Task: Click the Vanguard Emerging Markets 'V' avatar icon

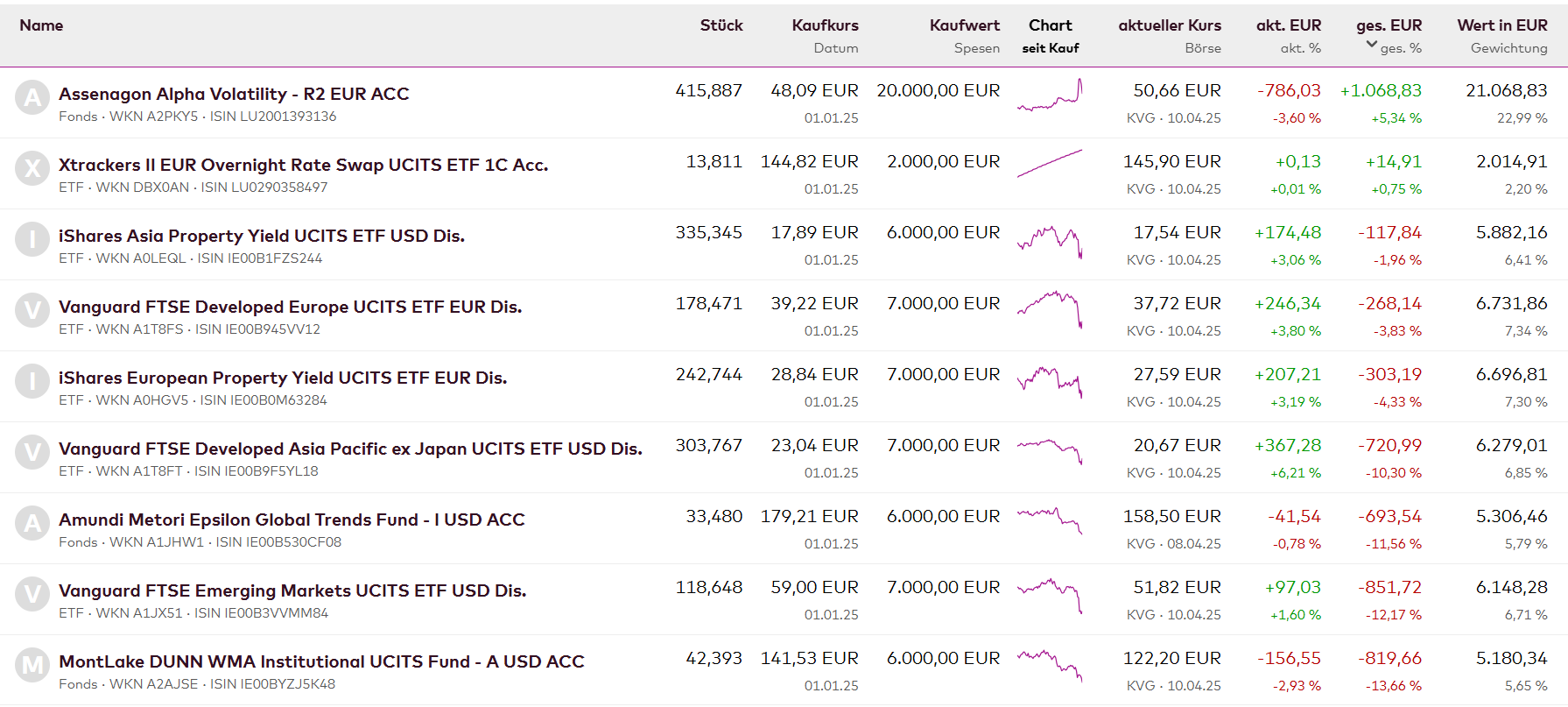Action: coord(32,594)
